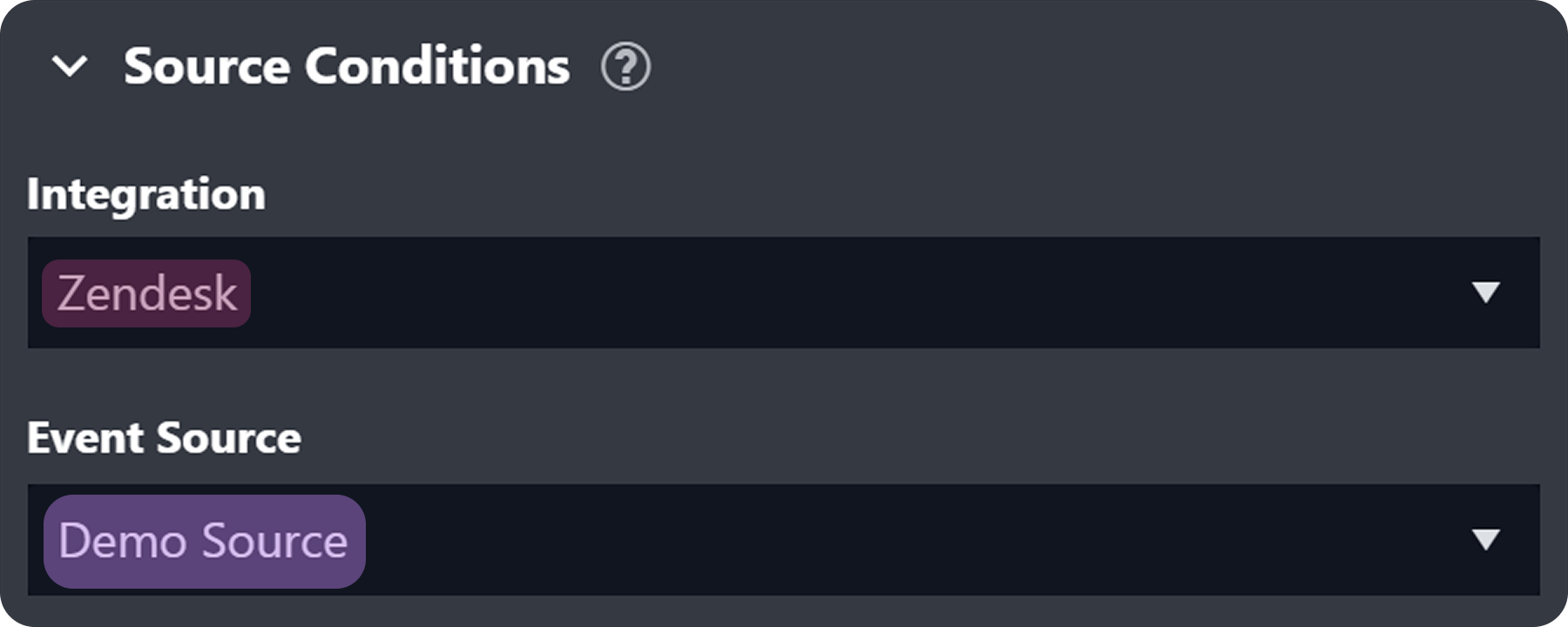The width and height of the screenshot is (1568, 627).
Task: Click empty space in Event Source field
Action: 871,540
